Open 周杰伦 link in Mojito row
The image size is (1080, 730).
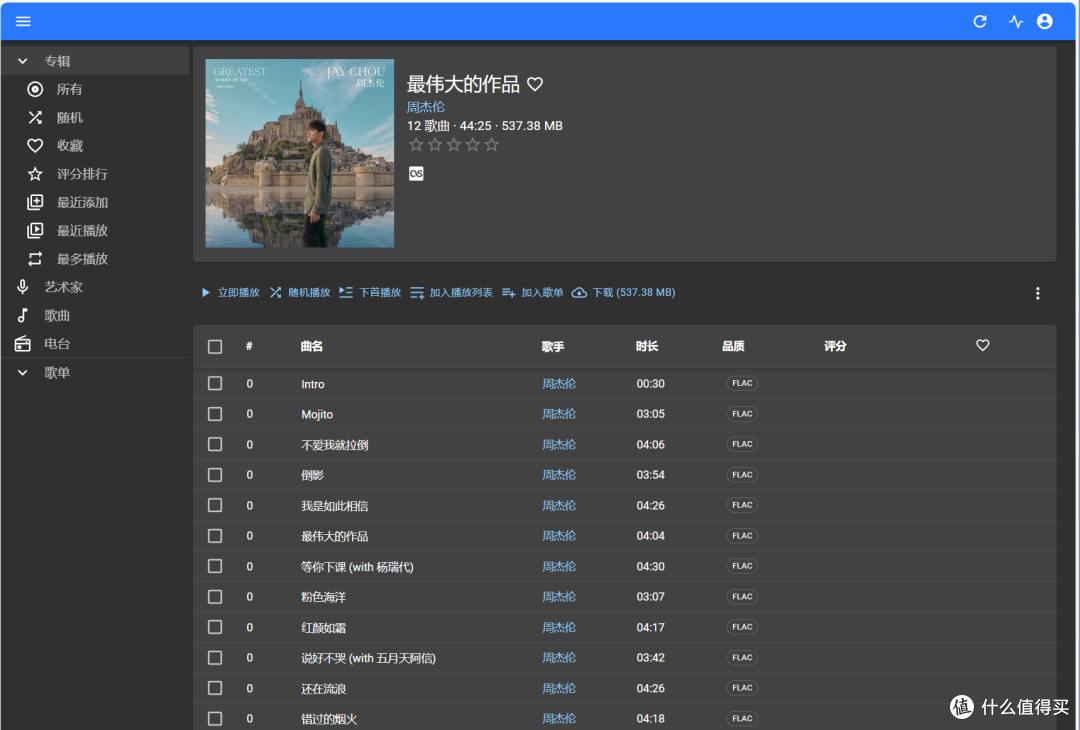point(559,414)
